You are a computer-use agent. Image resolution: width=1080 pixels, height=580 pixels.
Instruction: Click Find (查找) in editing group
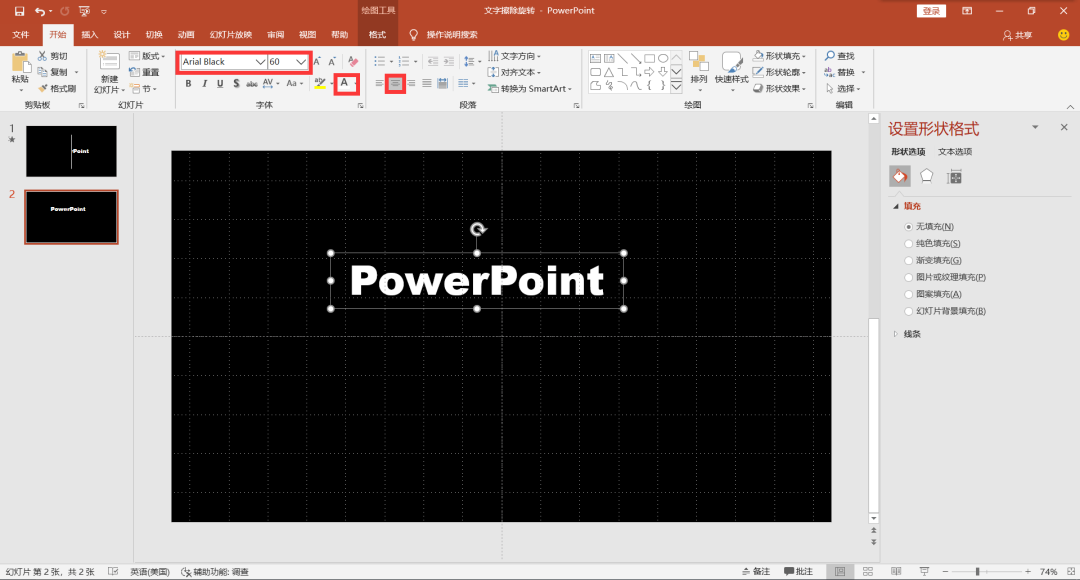click(840, 56)
